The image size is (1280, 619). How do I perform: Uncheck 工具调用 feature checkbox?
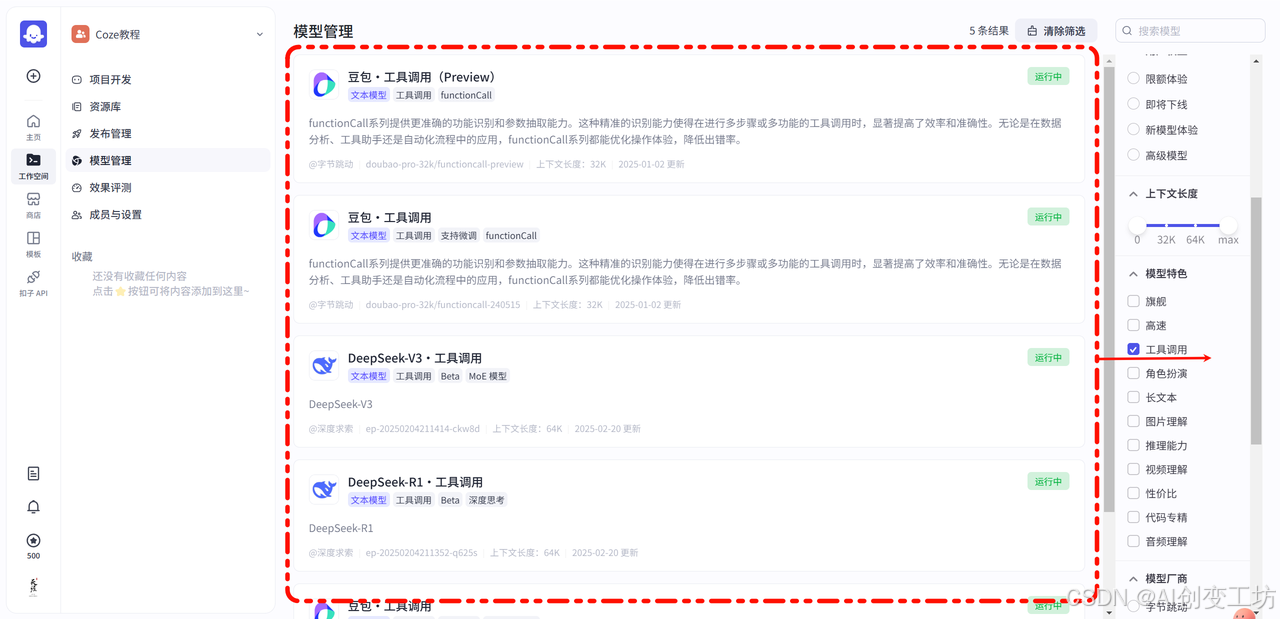1133,349
